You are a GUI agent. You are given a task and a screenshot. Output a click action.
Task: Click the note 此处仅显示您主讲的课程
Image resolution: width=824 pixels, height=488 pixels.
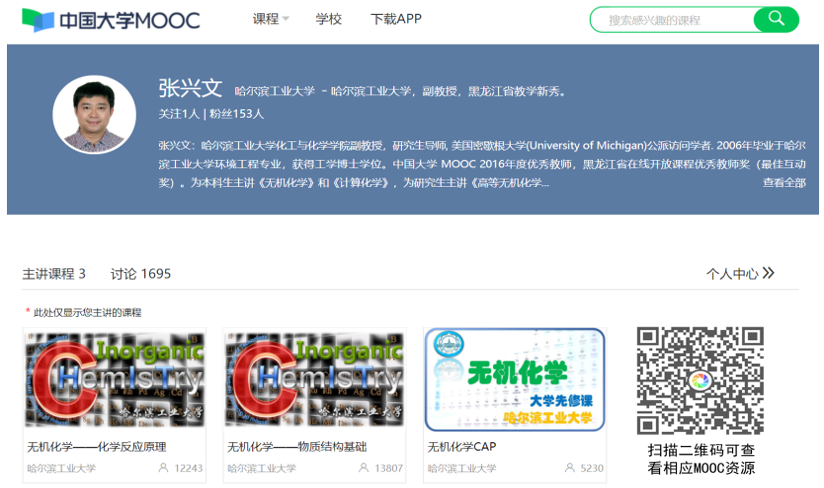(87, 313)
